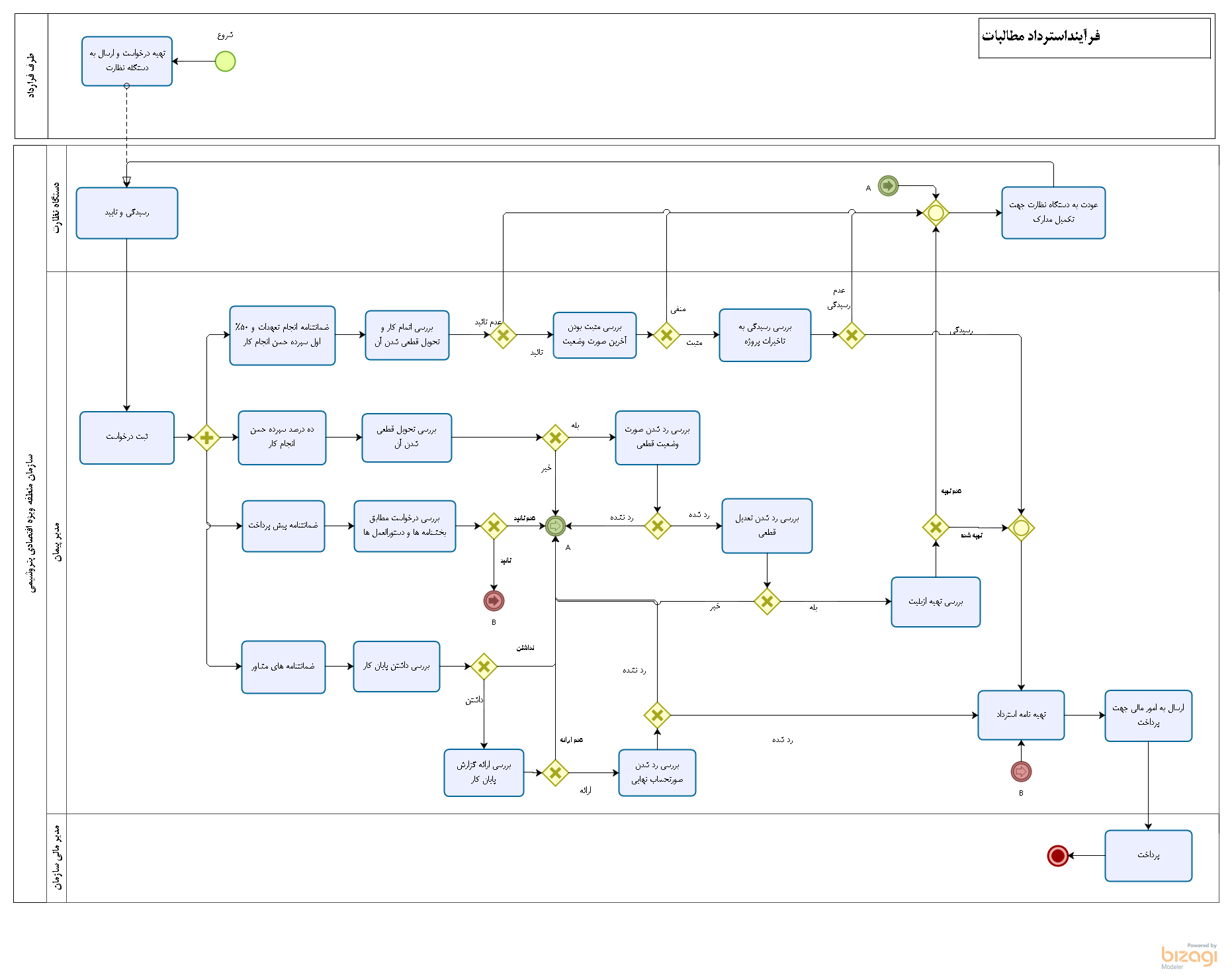Click green link event A in دستگاه نظارت lane
This screenshot has height=977, width=1232.
click(888, 186)
